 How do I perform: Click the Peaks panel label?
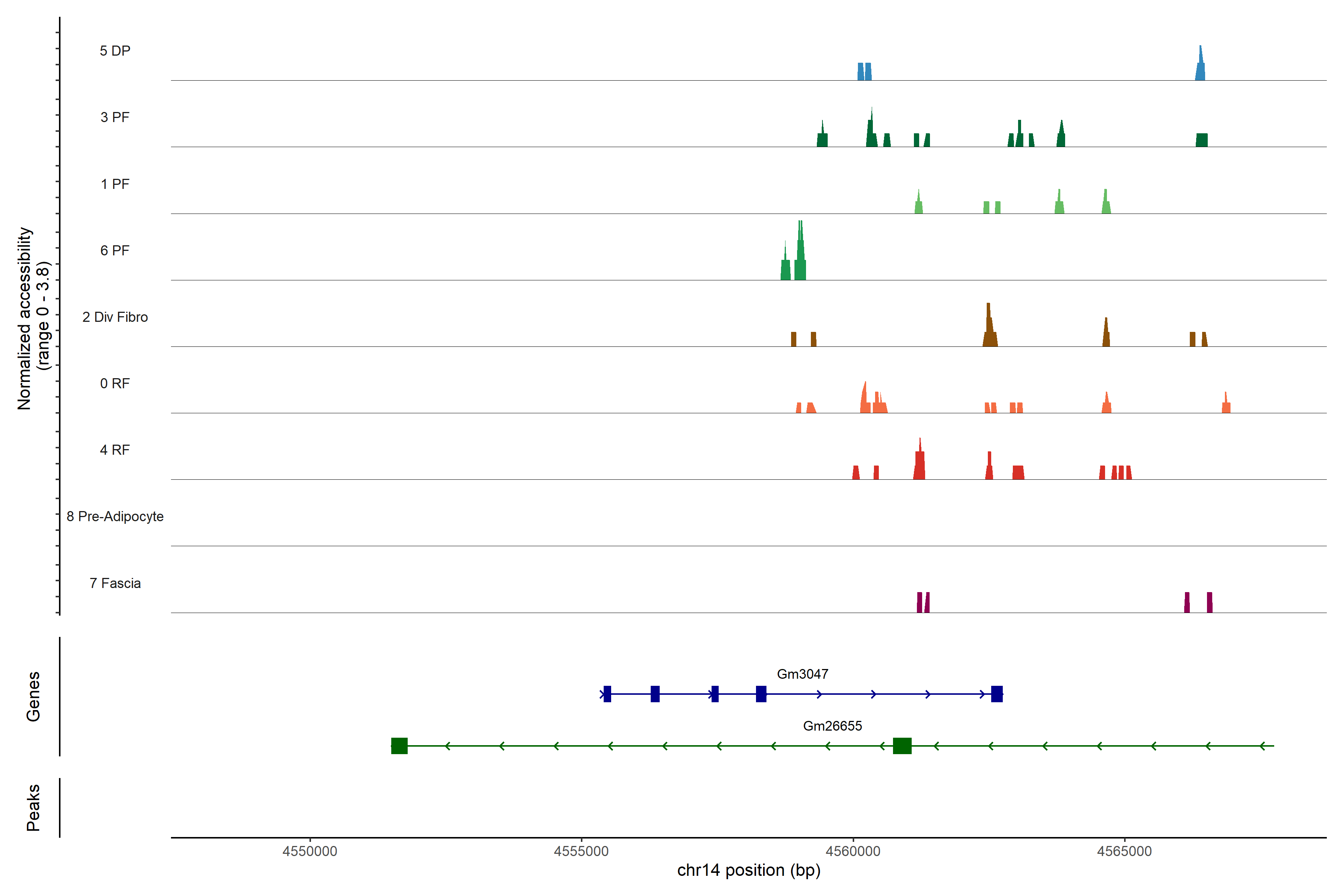click(x=33, y=808)
